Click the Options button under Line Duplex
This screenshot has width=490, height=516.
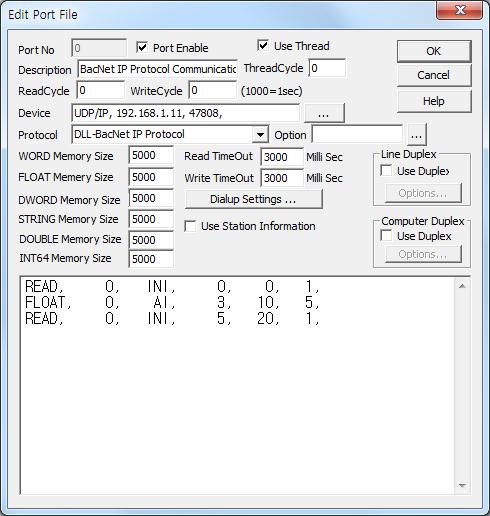tap(423, 193)
